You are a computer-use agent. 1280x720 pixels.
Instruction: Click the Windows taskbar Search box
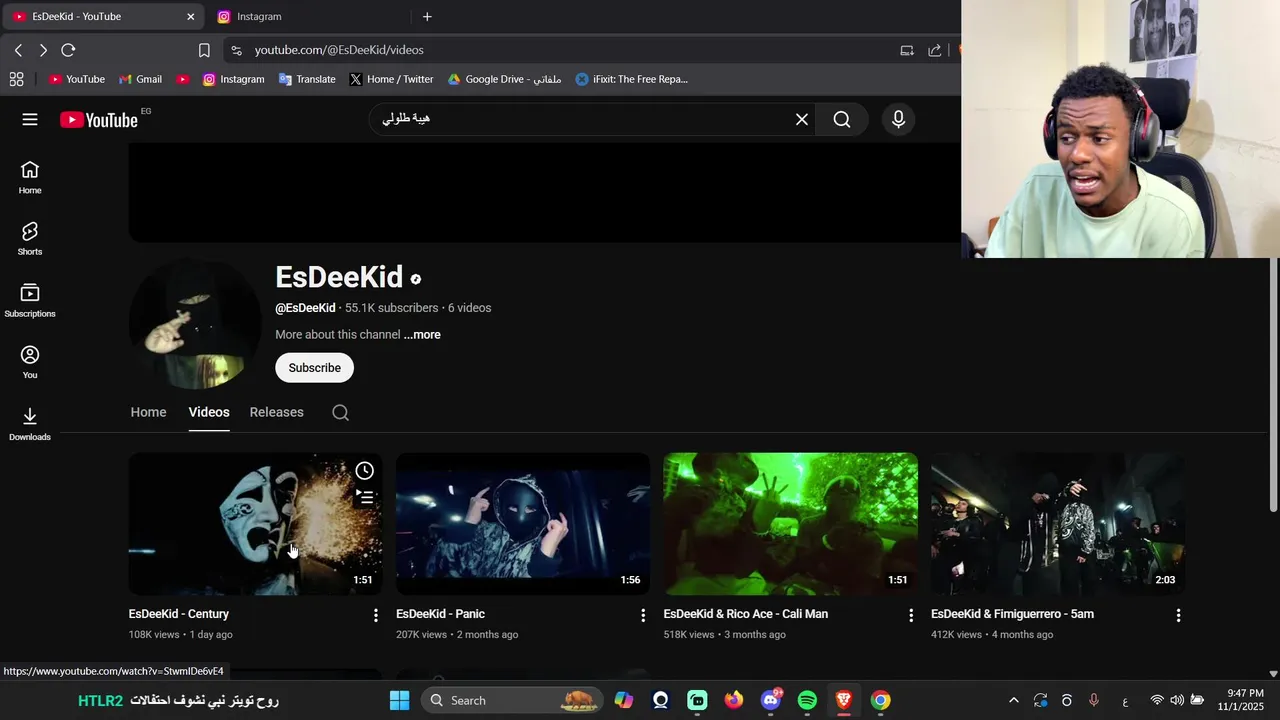[511, 700]
